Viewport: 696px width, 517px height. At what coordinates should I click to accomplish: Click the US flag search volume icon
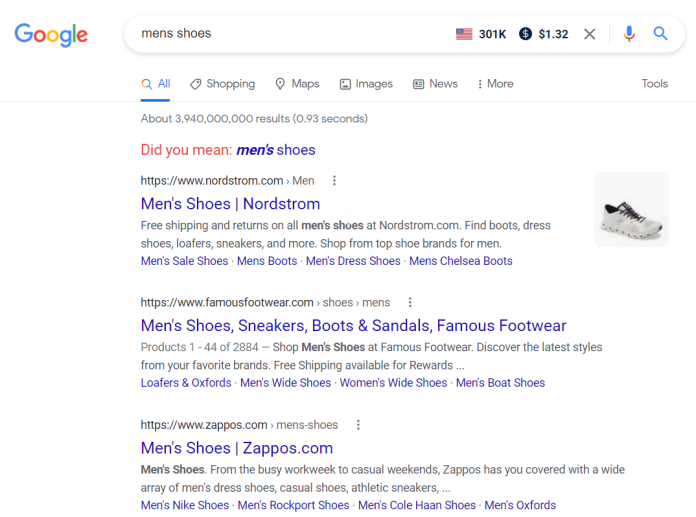click(x=464, y=34)
